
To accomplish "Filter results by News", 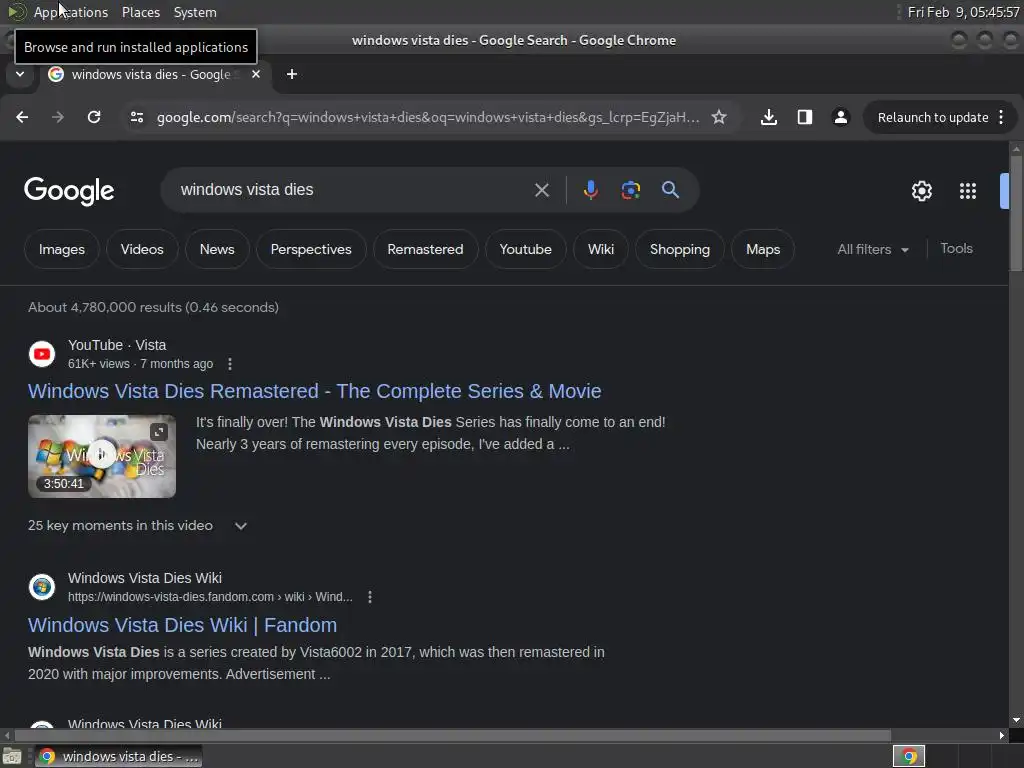I will [x=217, y=249].
